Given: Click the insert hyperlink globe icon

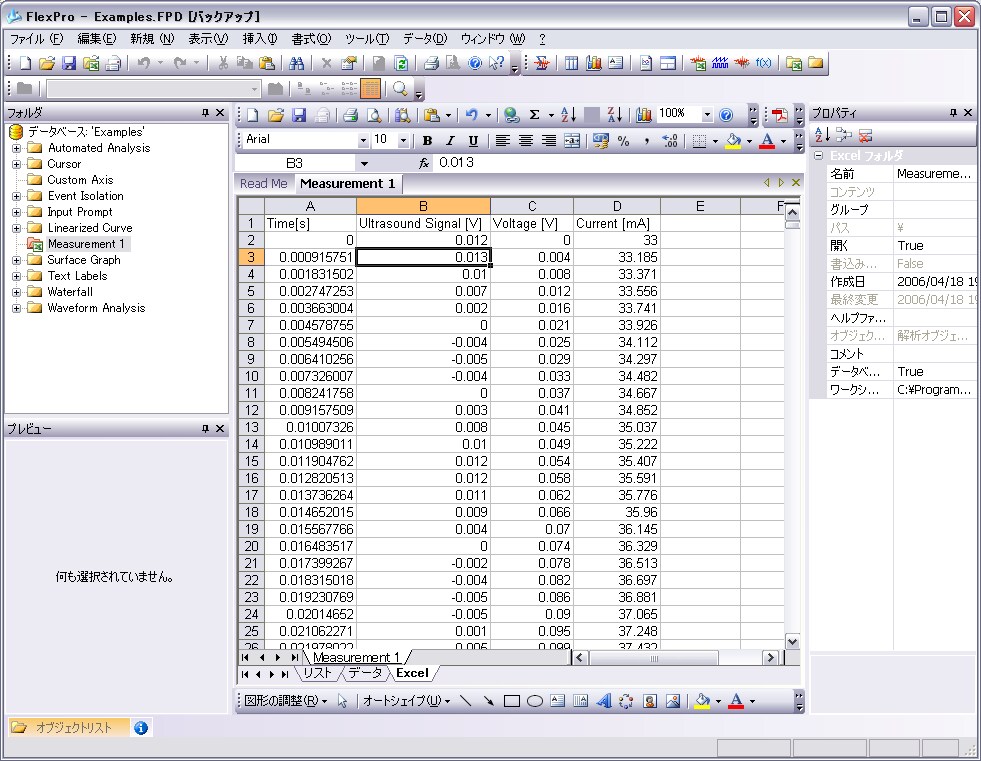Looking at the screenshot, I should point(512,115).
